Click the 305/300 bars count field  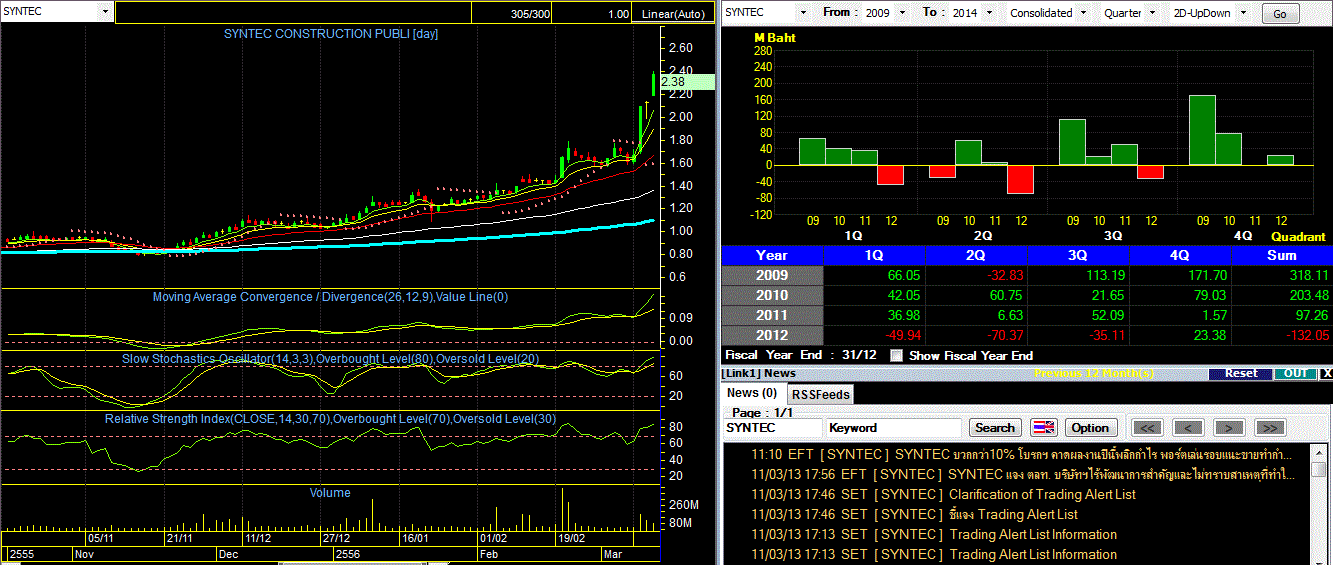point(511,13)
